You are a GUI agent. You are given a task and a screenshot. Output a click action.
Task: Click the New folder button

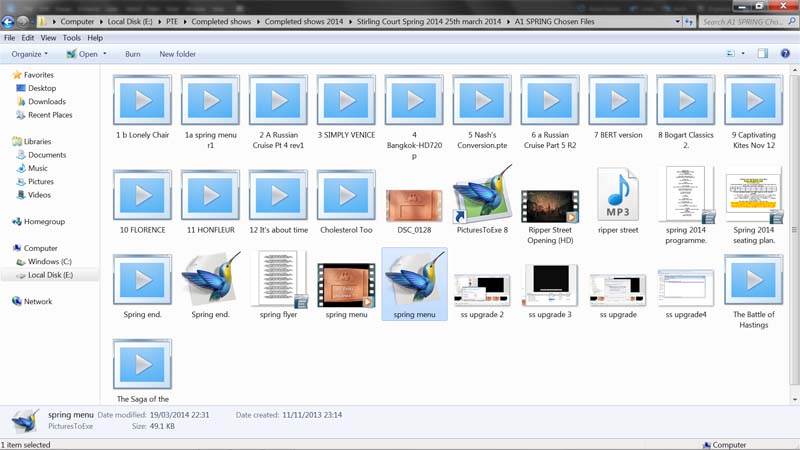point(177,54)
